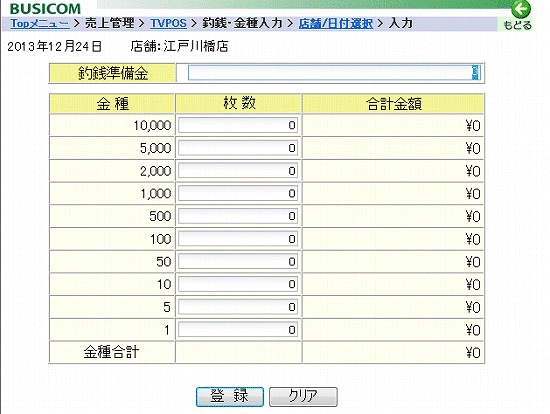Select the 5 yen count field
This screenshot has height=414, width=550.
point(238,307)
